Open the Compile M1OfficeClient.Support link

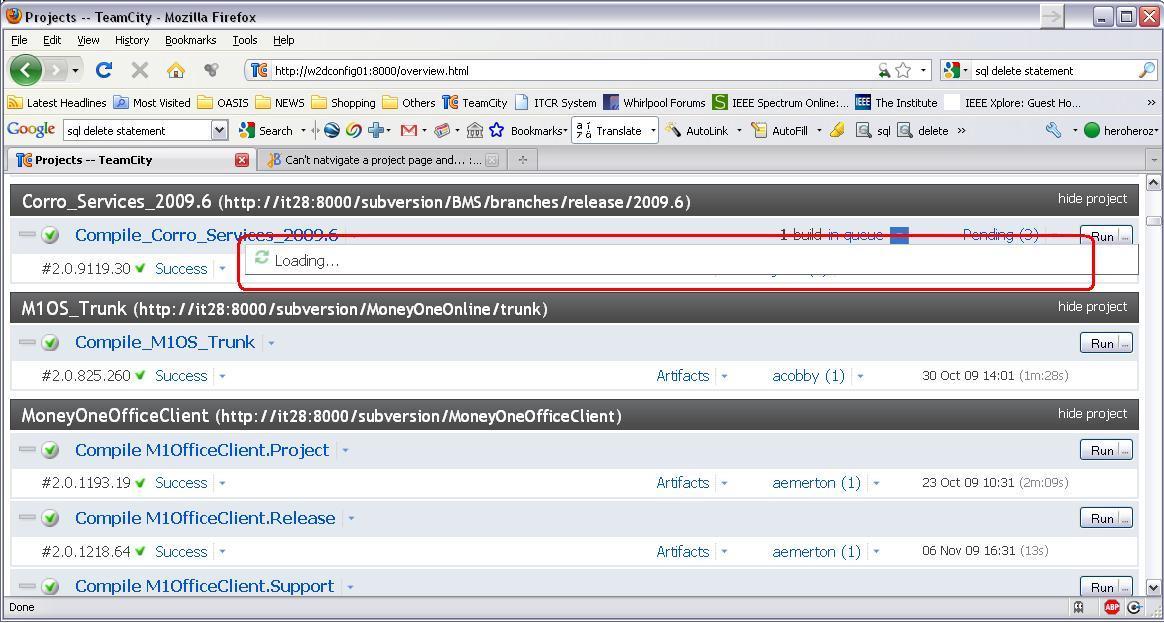tap(204, 586)
